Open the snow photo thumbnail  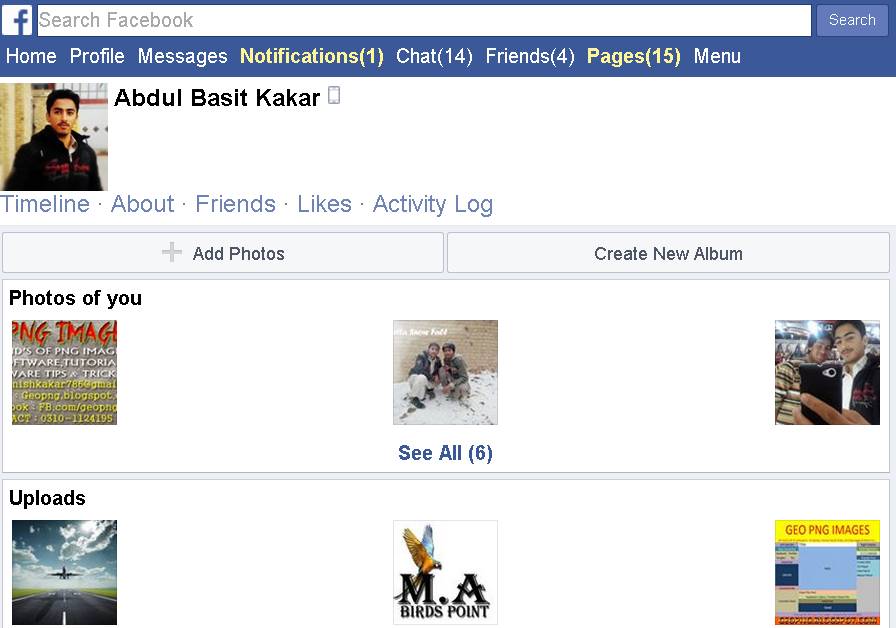tap(445, 372)
